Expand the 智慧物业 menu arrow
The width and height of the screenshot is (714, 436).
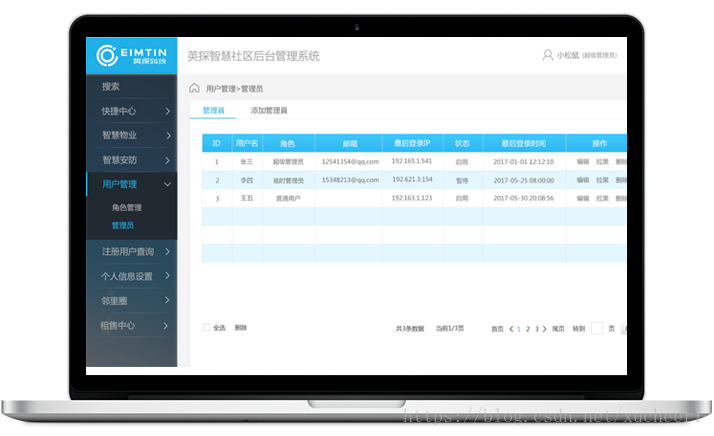[x=168, y=135]
